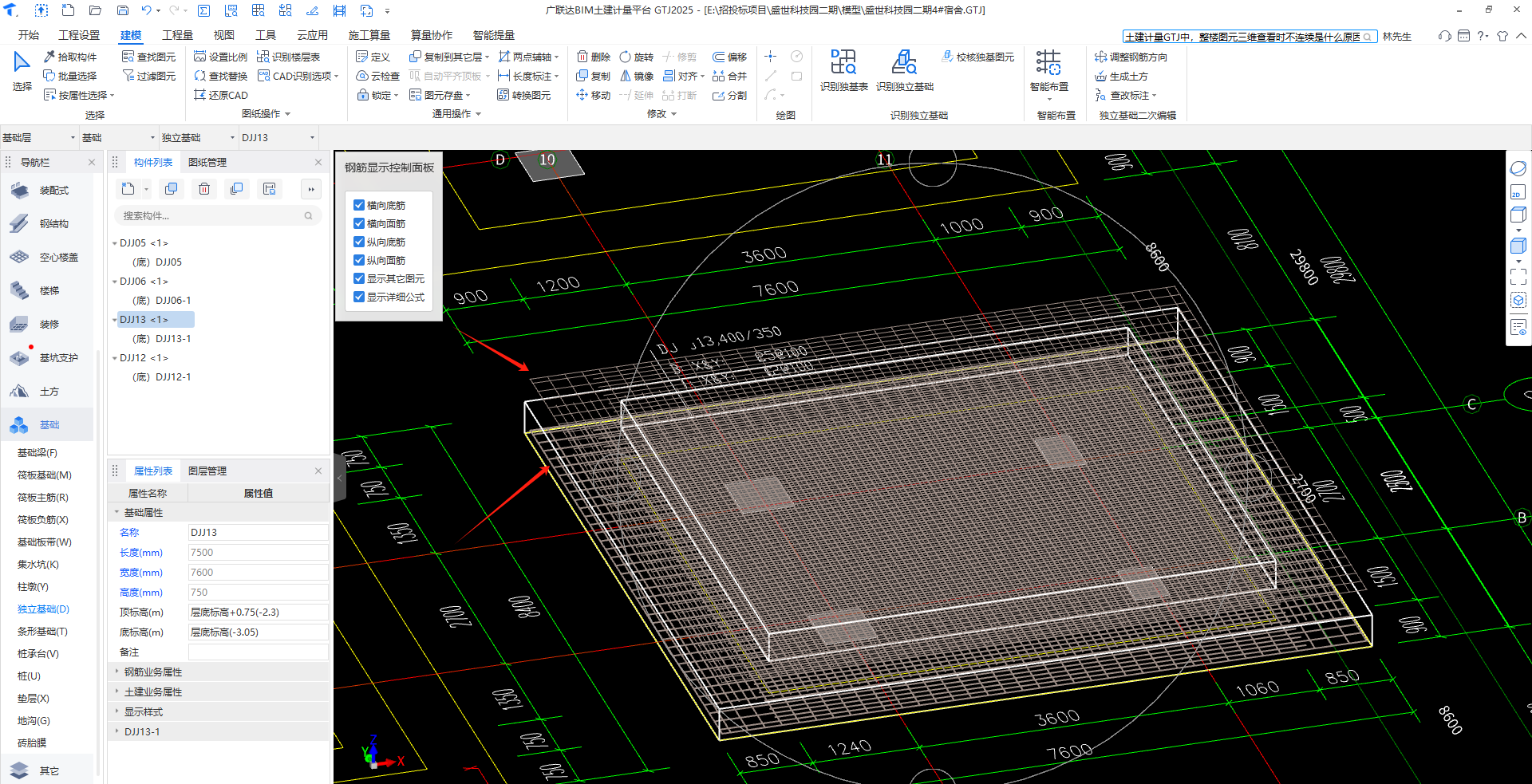
Task: Click delete trash icon in 构件列表
Action: (x=204, y=189)
